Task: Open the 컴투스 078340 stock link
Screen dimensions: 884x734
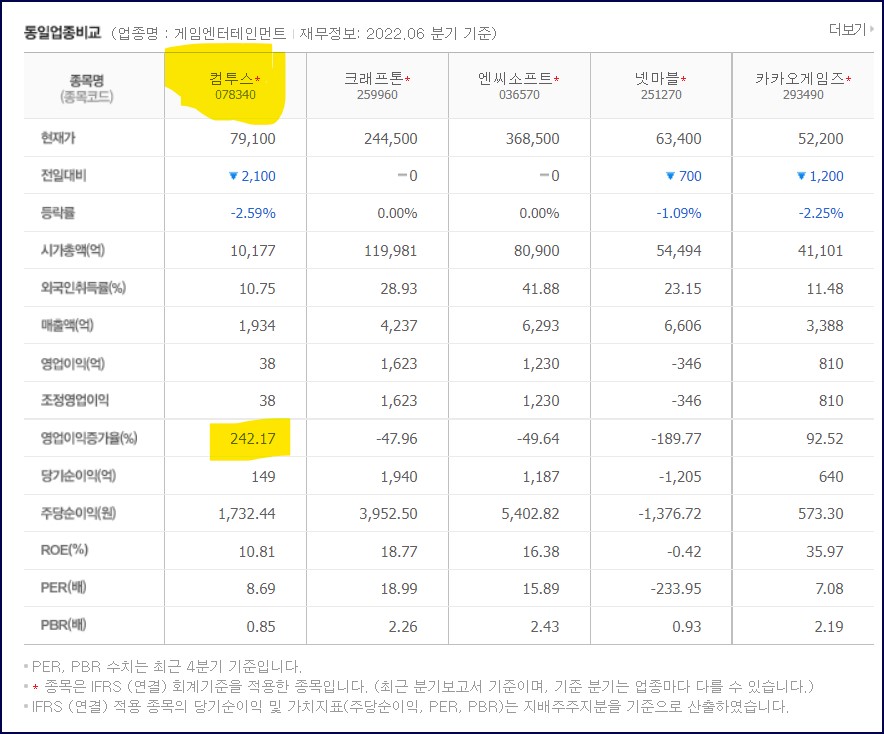Action: click(x=235, y=86)
